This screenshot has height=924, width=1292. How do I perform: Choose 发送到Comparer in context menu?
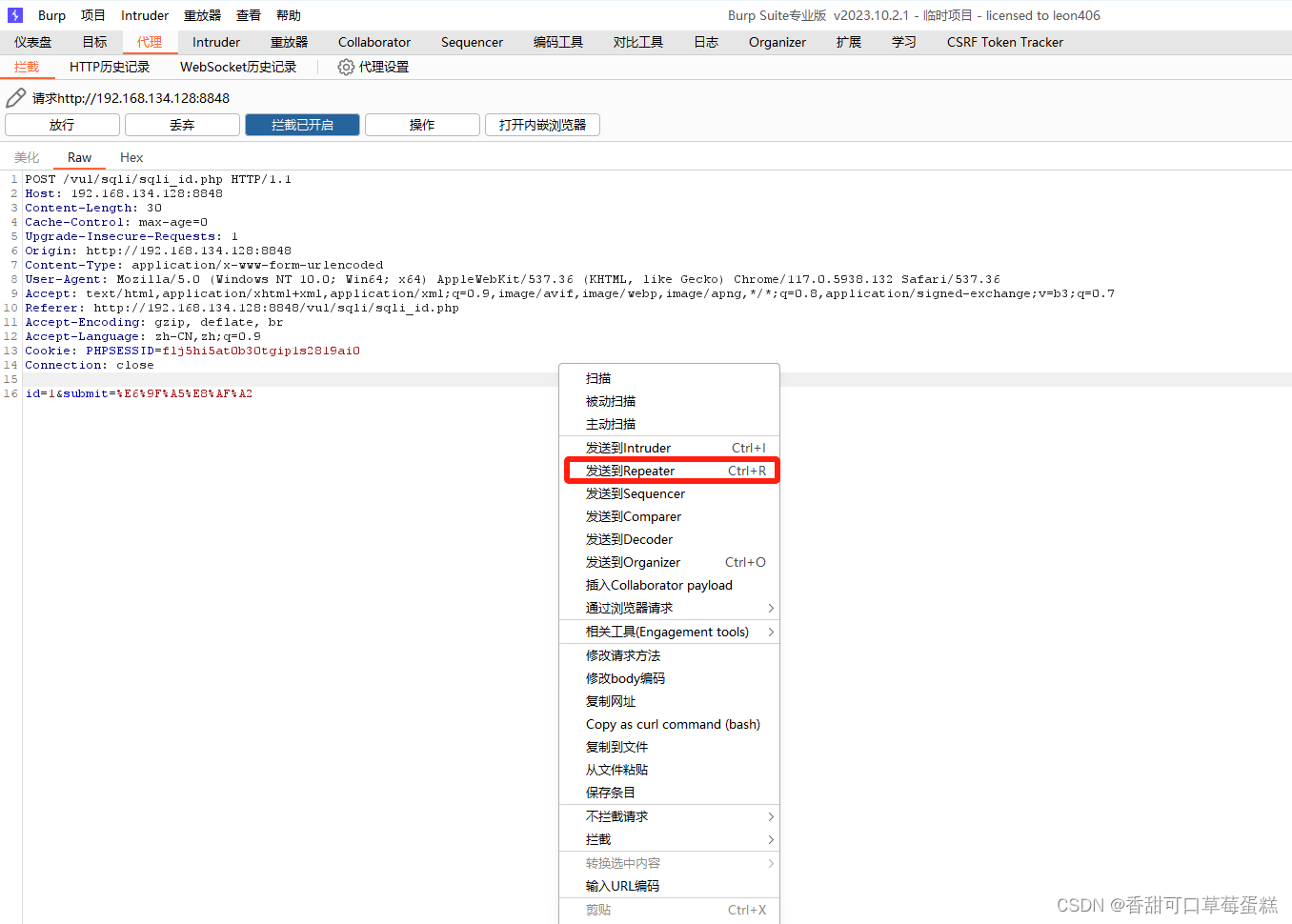pos(669,516)
